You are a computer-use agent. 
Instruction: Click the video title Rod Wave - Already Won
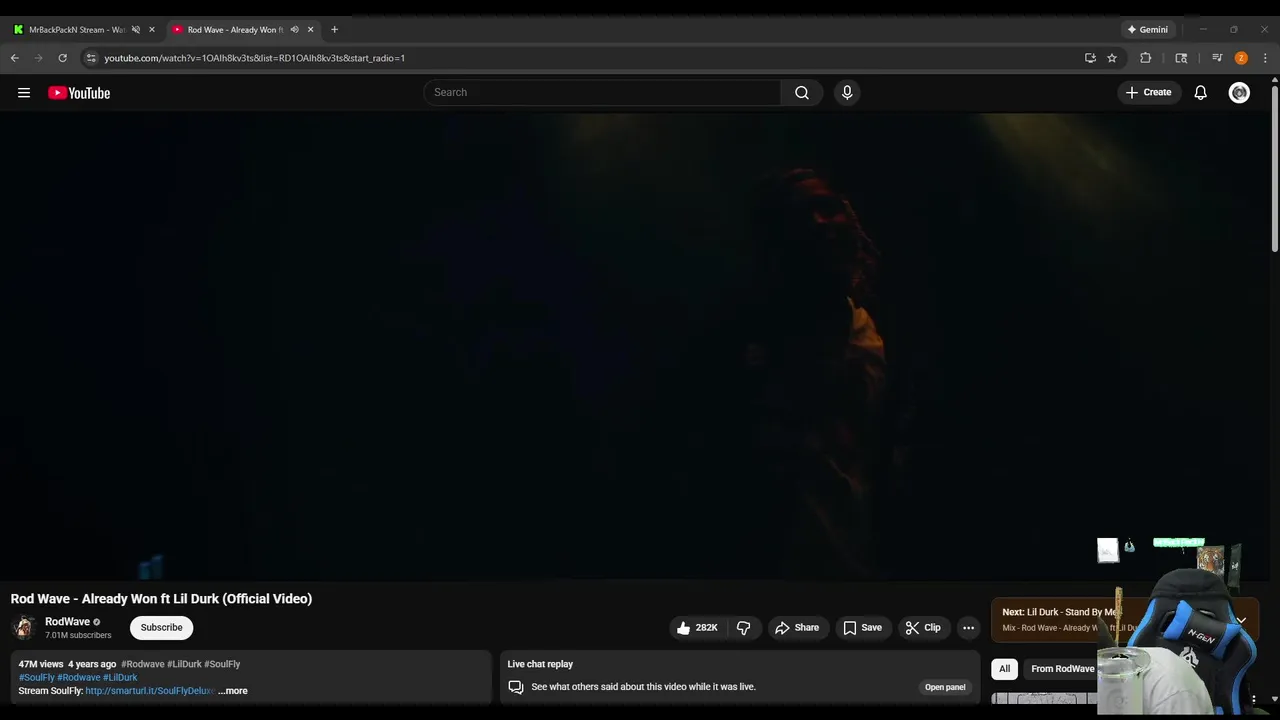click(x=161, y=599)
